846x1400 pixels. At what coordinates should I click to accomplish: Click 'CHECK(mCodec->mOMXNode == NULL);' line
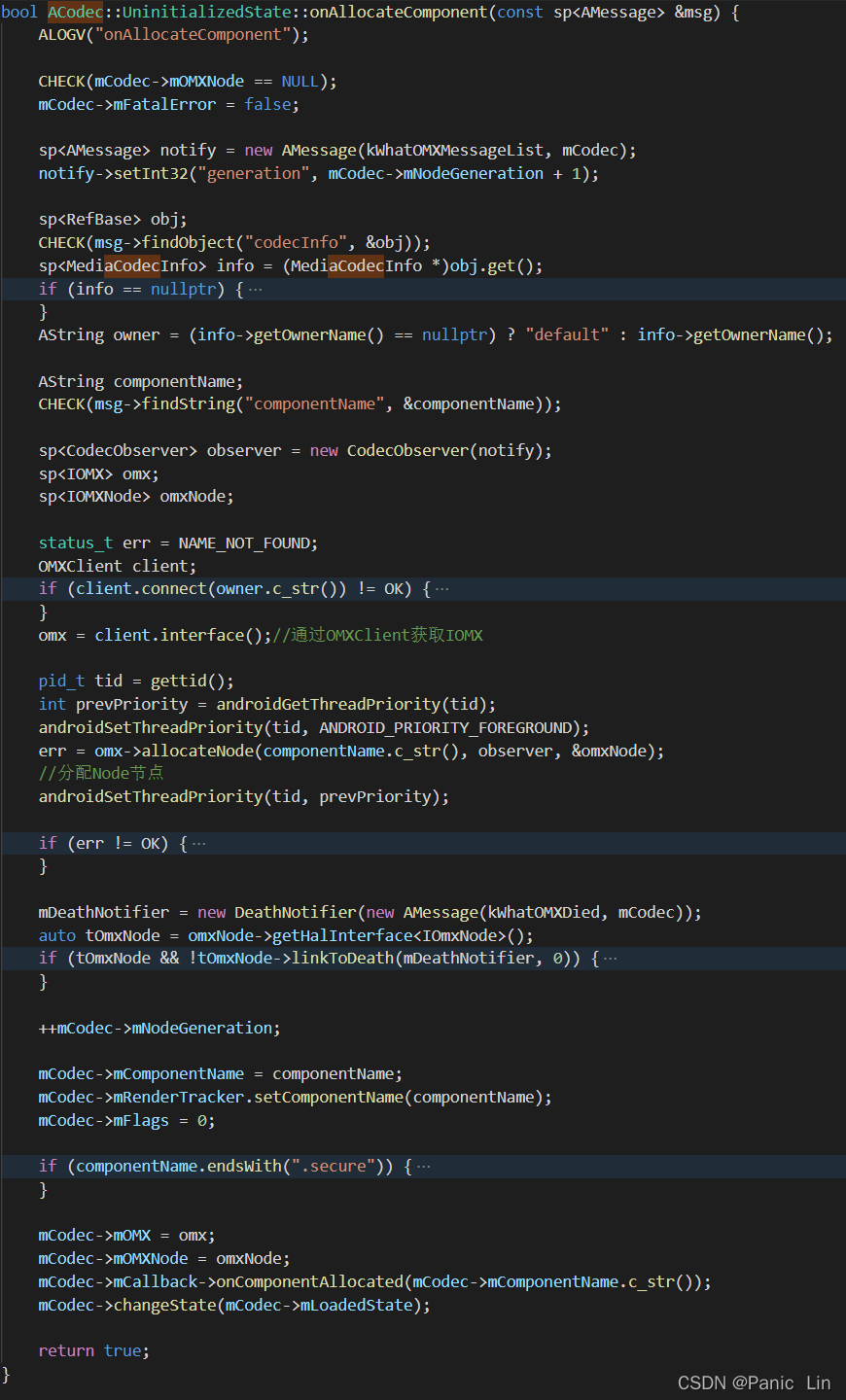(188, 82)
